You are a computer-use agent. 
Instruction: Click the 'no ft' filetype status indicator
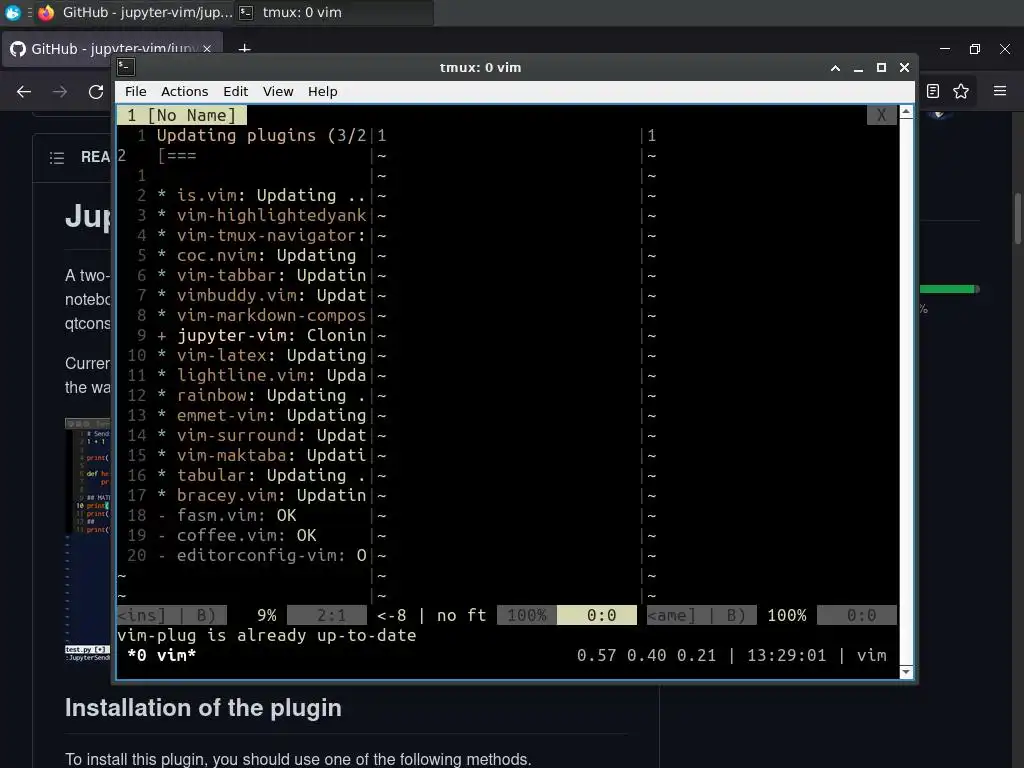coord(462,615)
